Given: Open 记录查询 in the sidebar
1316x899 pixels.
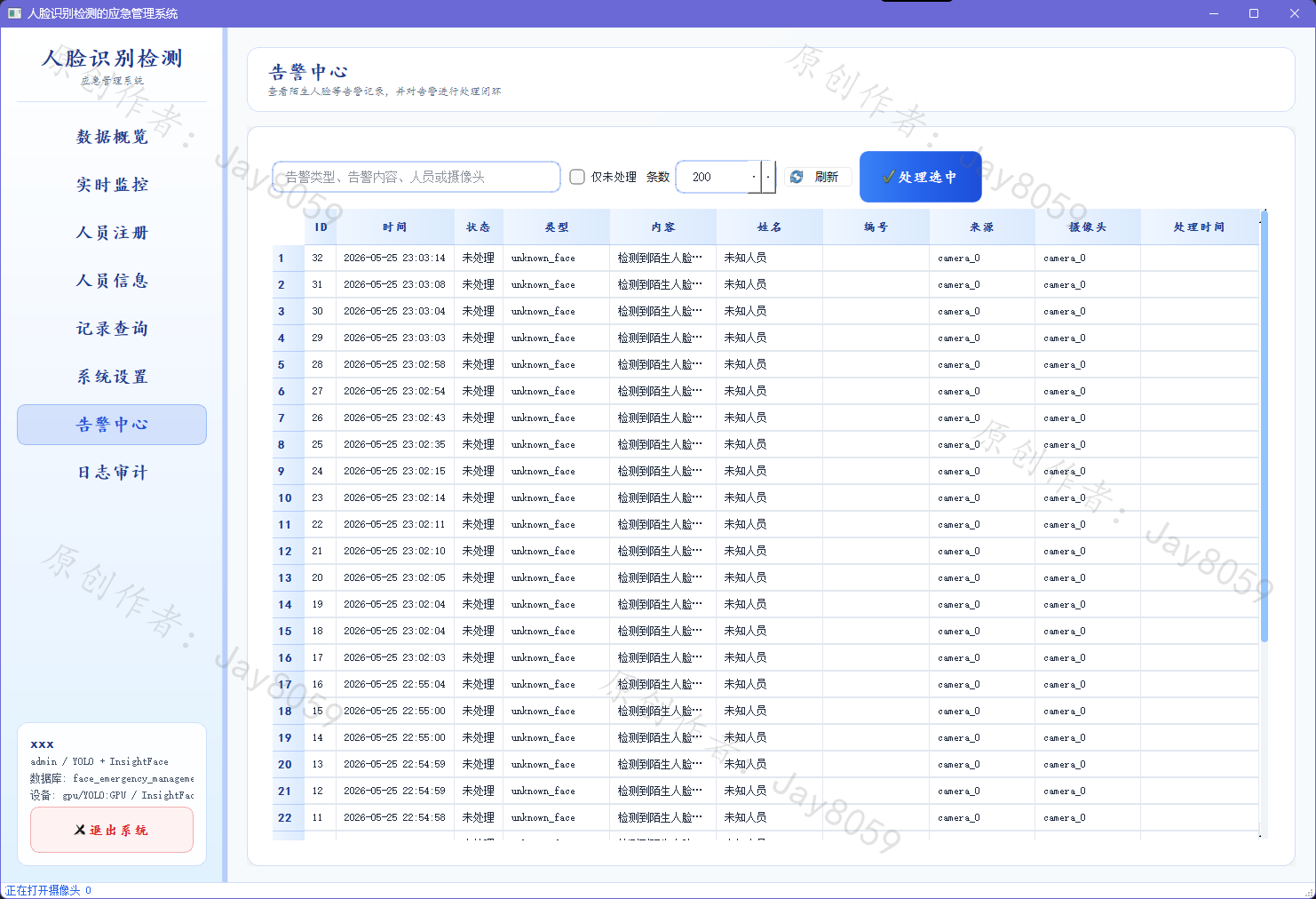Looking at the screenshot, I should pos(112,329).
